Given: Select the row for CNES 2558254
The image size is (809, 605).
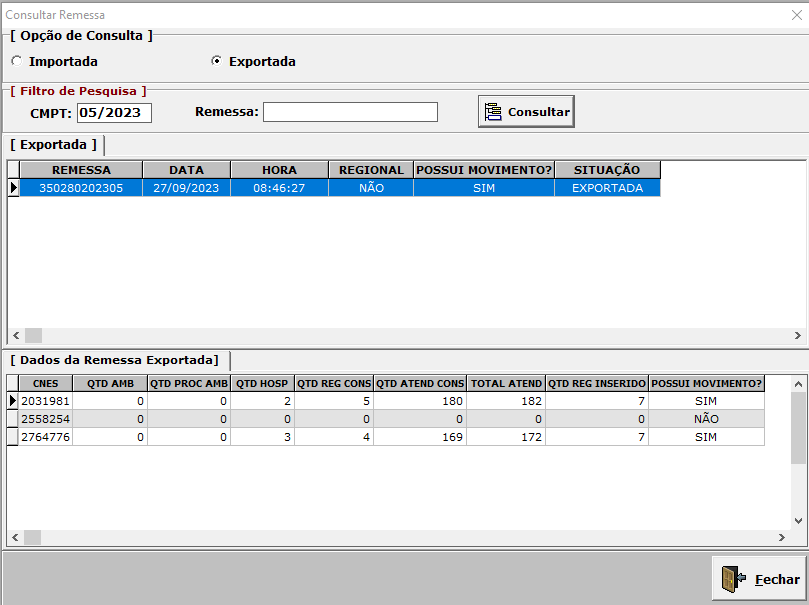Looking at the screenshot, I should click(44, 419).
